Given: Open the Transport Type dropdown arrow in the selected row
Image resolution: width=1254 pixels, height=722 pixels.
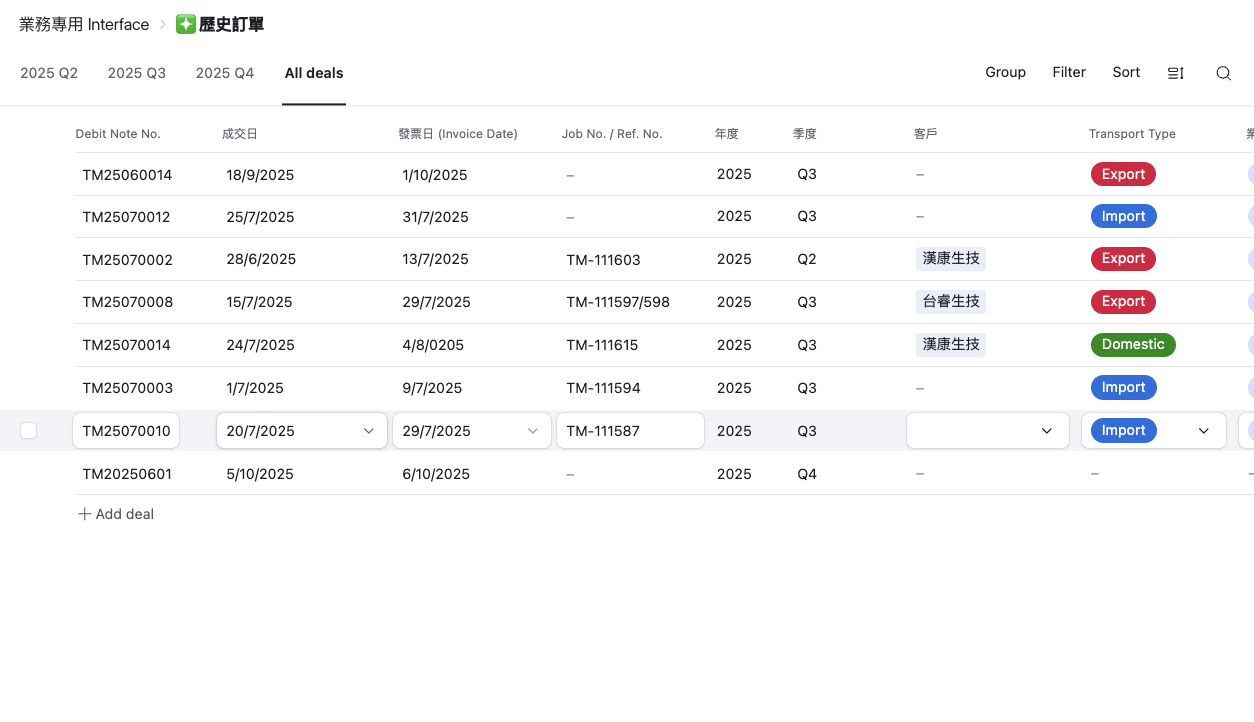Looking at the screenshot, I should coord(1203,431).
